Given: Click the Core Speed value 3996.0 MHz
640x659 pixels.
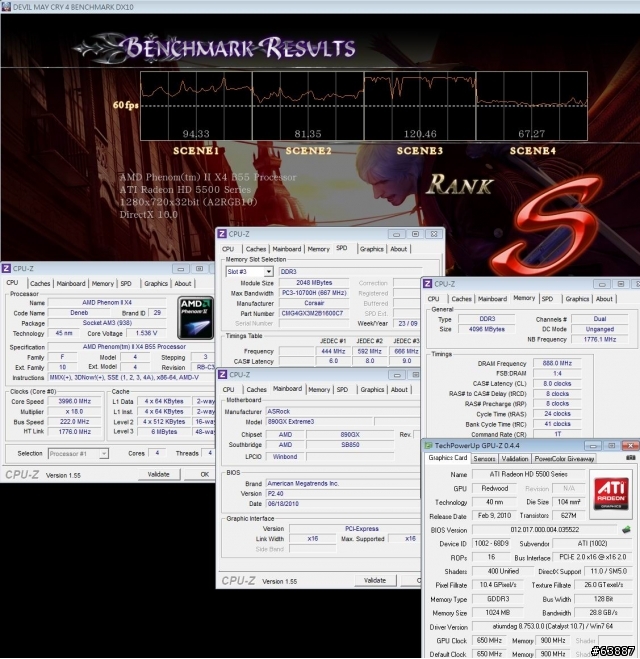Looking at the screenshot, I should (x=74, y=401).
